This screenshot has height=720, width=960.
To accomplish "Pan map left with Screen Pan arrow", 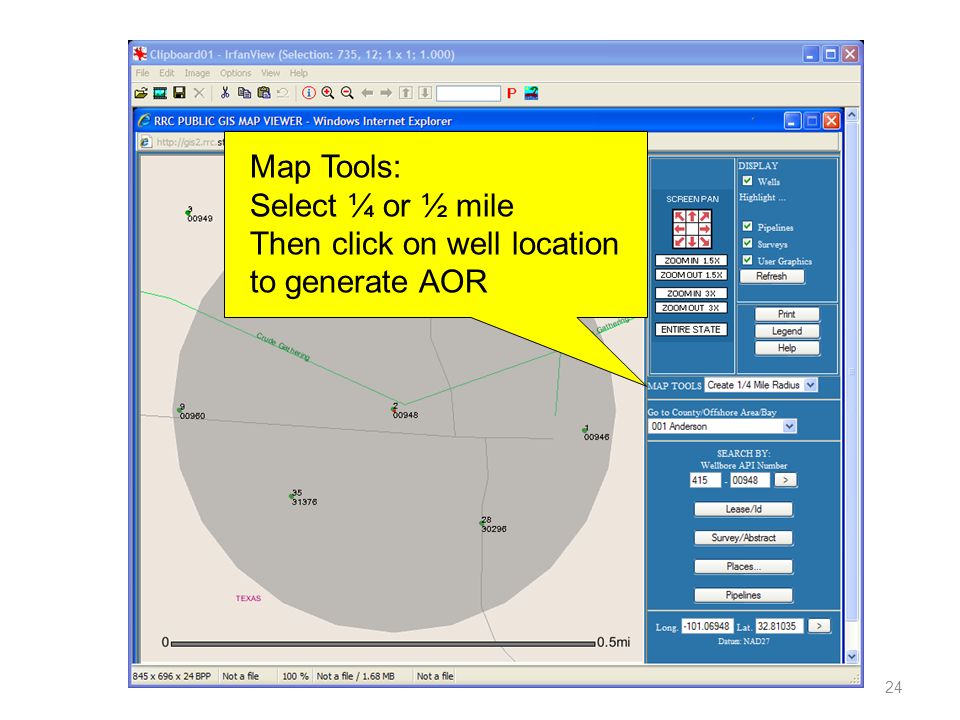I will pyautogui.click(x=679, y=229).
